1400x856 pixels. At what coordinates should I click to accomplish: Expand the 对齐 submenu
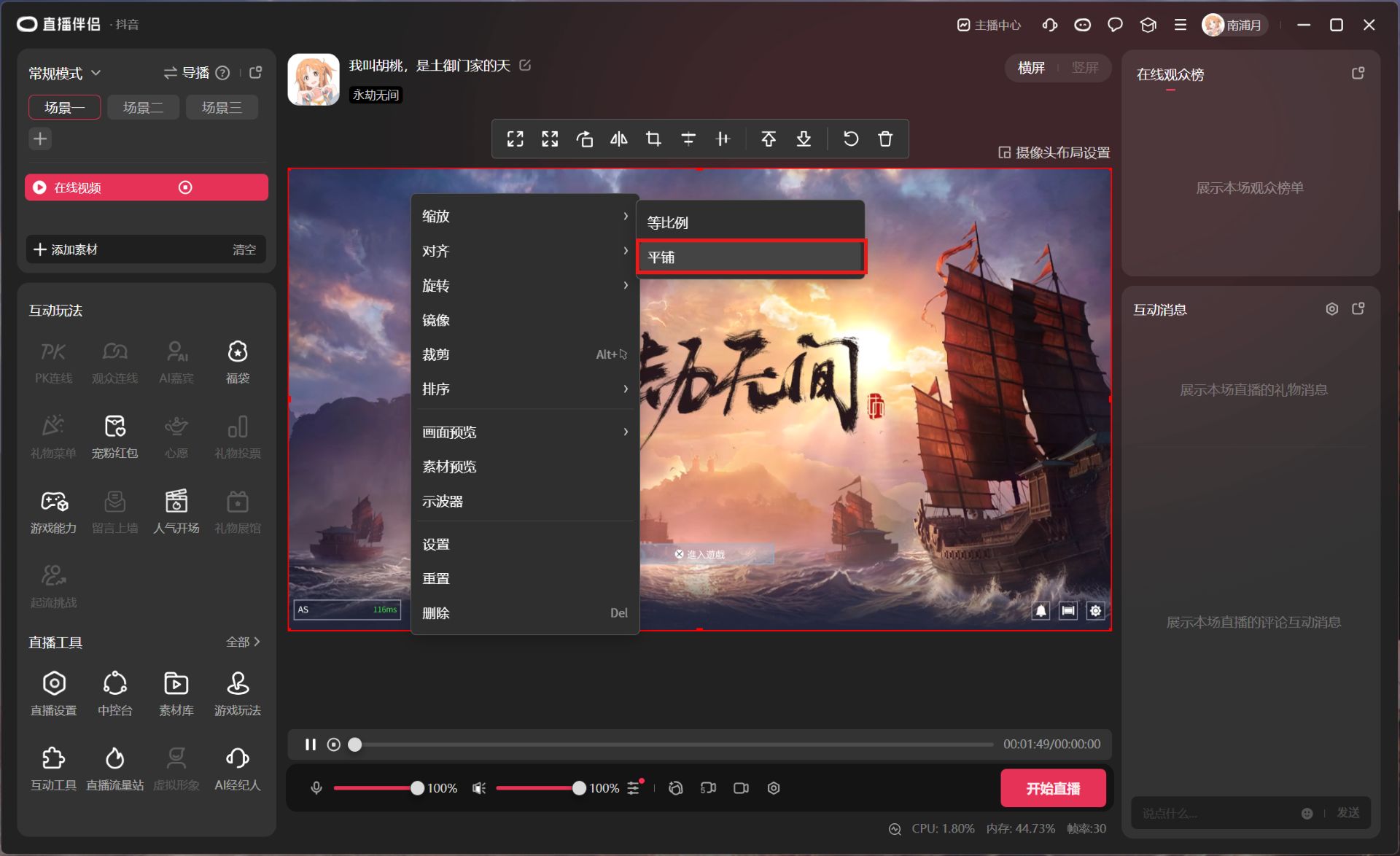[525, 251]
